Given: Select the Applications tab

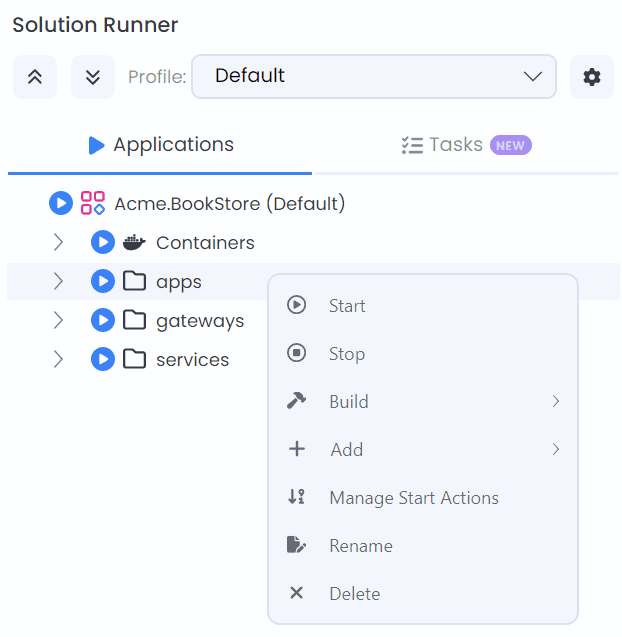Looking at the screenshot, I should 161,145.
